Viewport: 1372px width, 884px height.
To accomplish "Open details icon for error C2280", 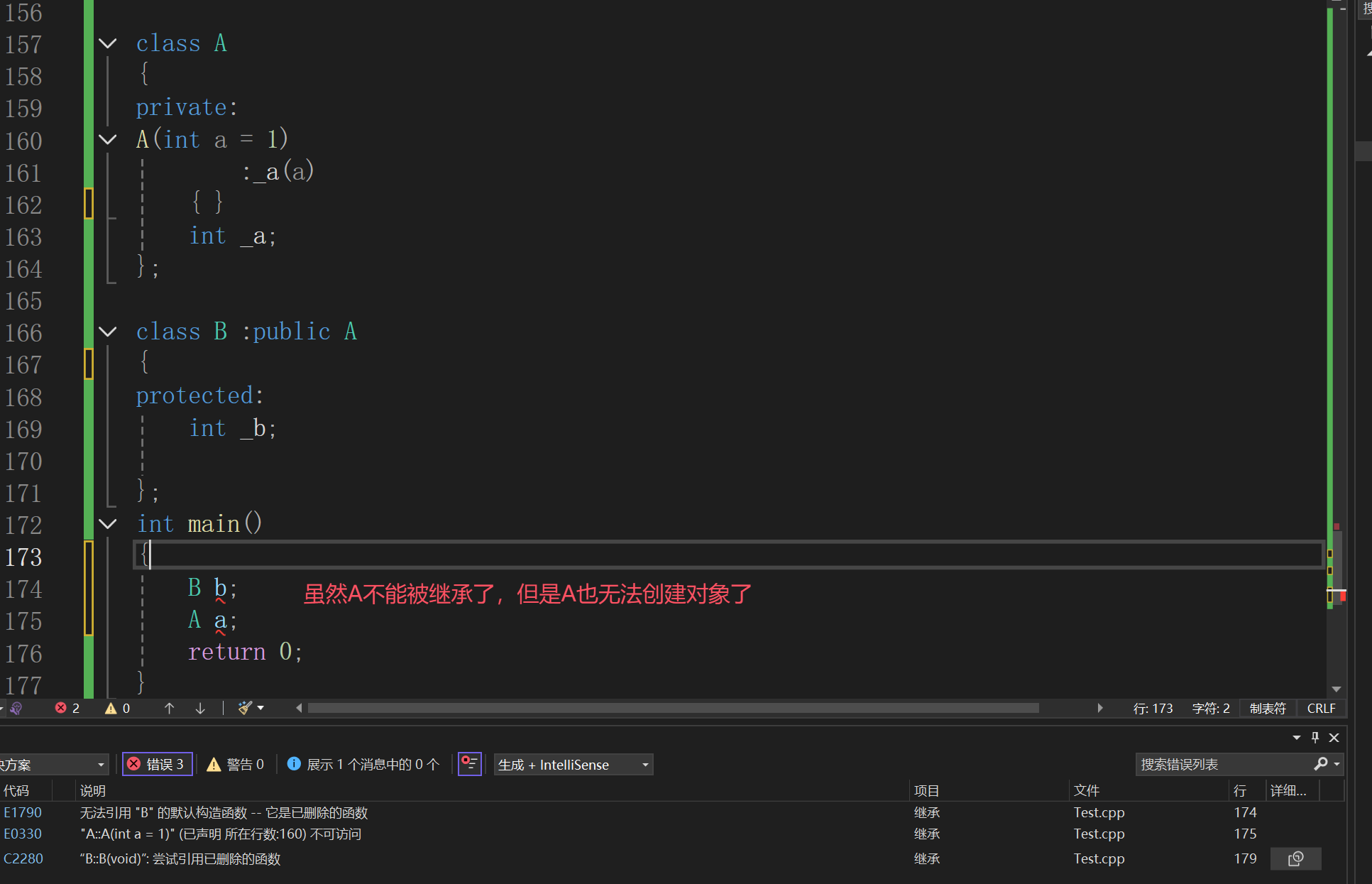I will (1295, 858).
